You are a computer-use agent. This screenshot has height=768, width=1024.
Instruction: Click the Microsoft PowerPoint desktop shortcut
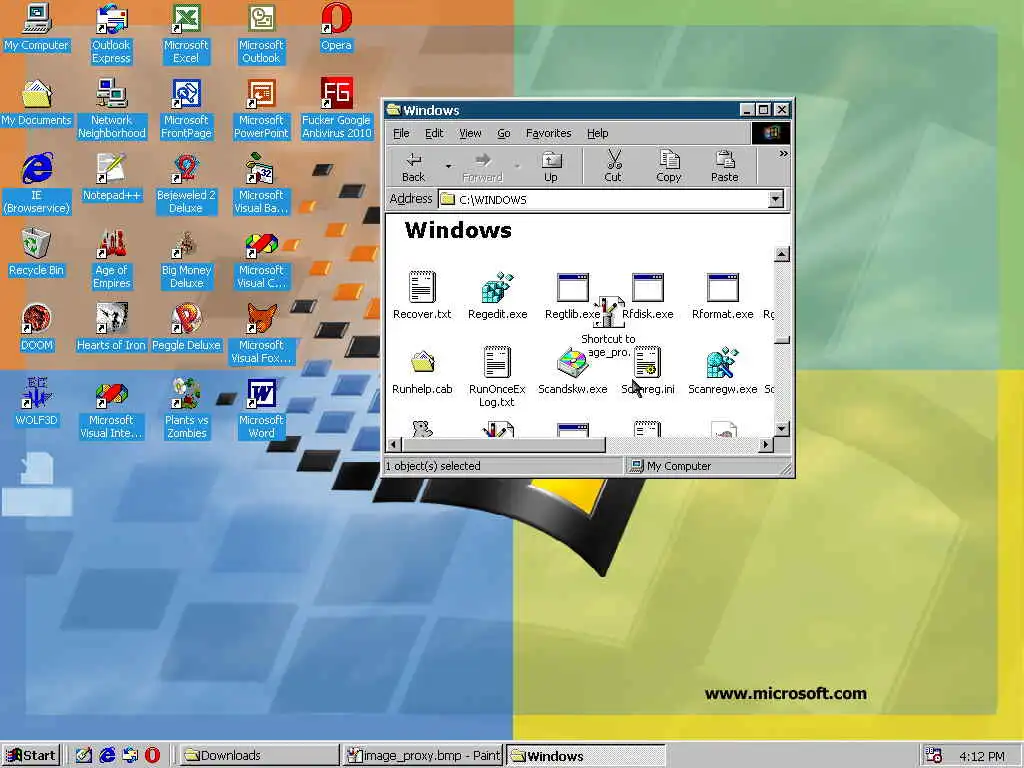[261, 109]
